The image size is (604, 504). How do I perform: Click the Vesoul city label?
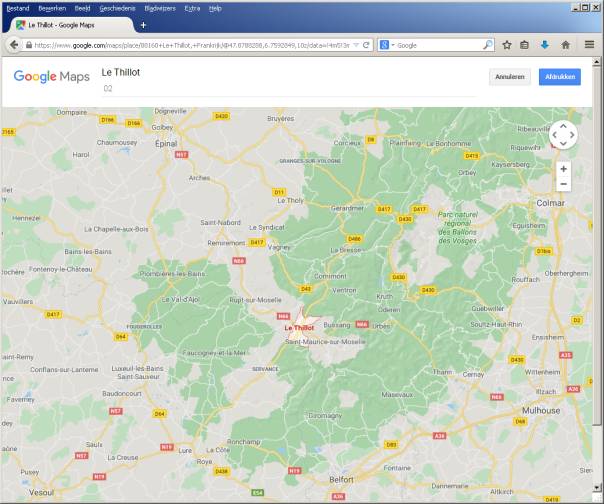(42, 492)
